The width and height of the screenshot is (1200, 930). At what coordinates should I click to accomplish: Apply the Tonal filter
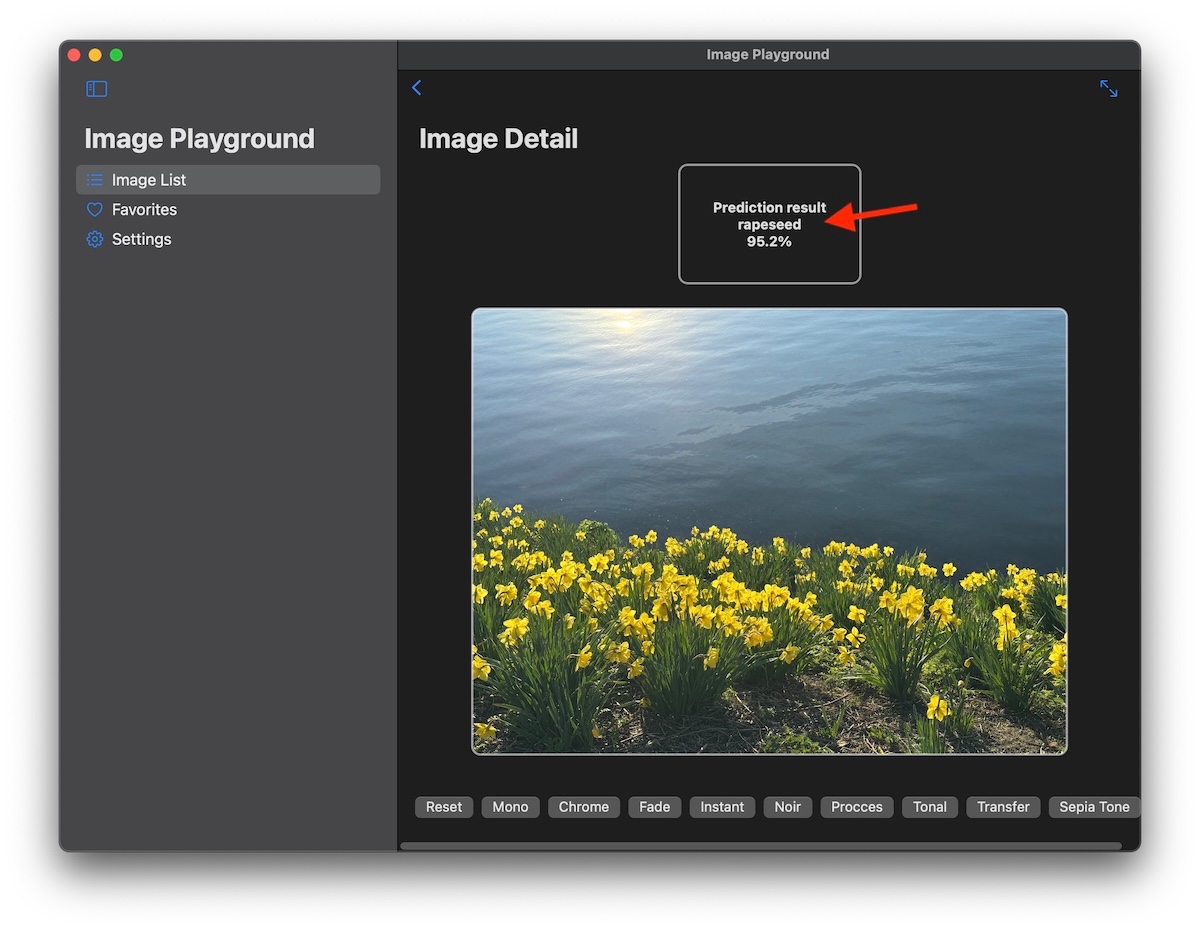pyautogui.click(x=929, y=807)
